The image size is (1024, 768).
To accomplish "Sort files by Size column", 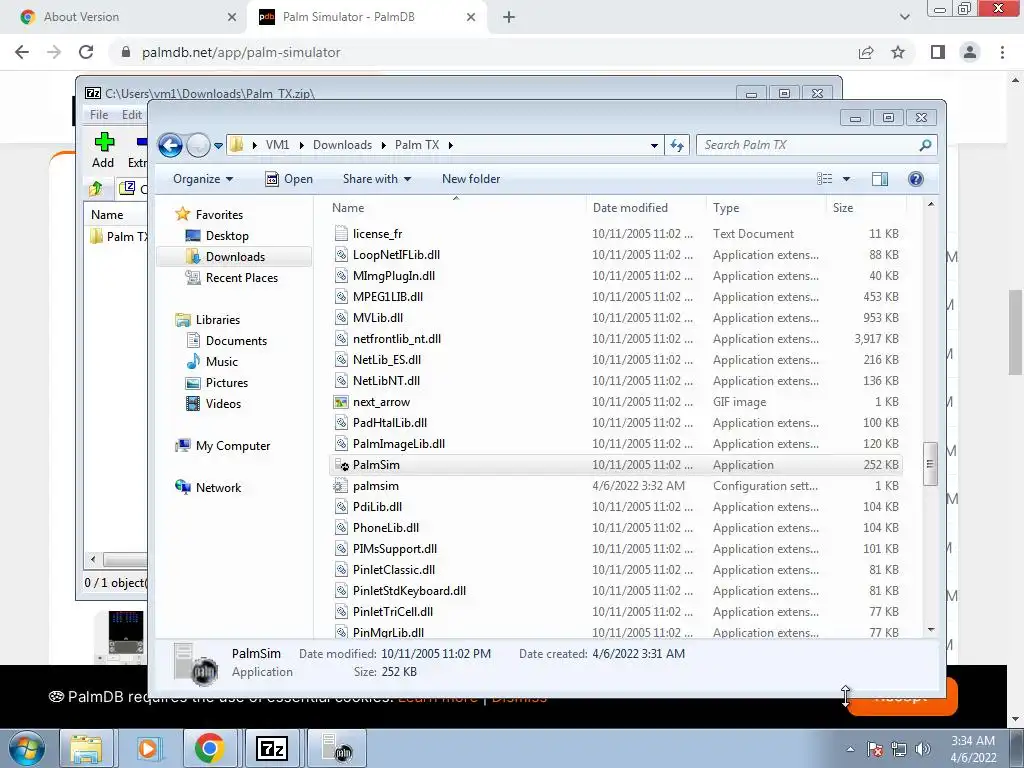I will pyautogui.click(x=865, y=208).
